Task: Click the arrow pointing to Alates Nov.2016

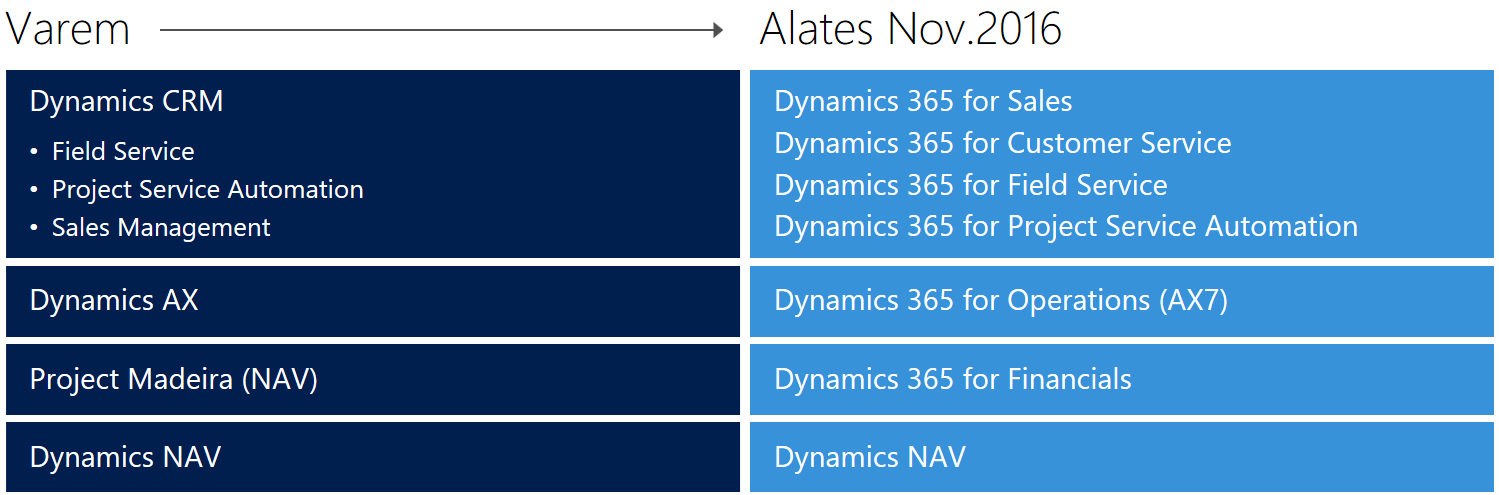Action: click(441, 31)
